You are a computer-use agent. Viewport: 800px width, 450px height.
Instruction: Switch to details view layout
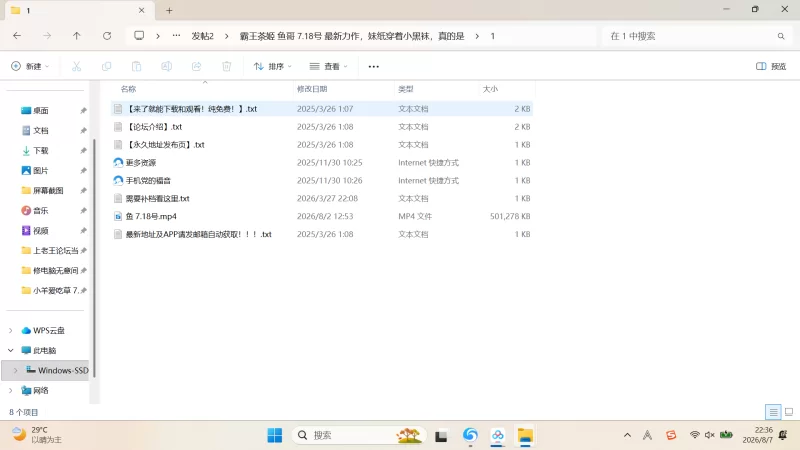[773, 412]
